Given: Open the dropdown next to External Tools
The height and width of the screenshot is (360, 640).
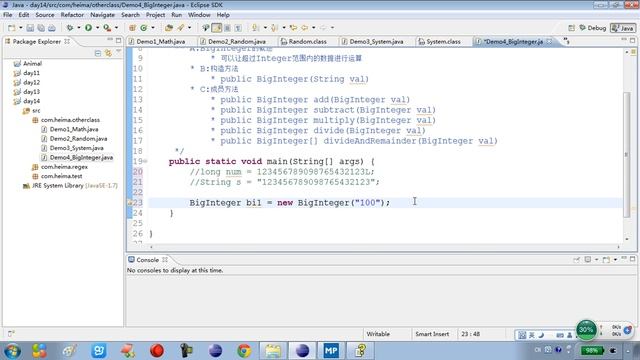Looking at the screenshot, I should 116,28.
